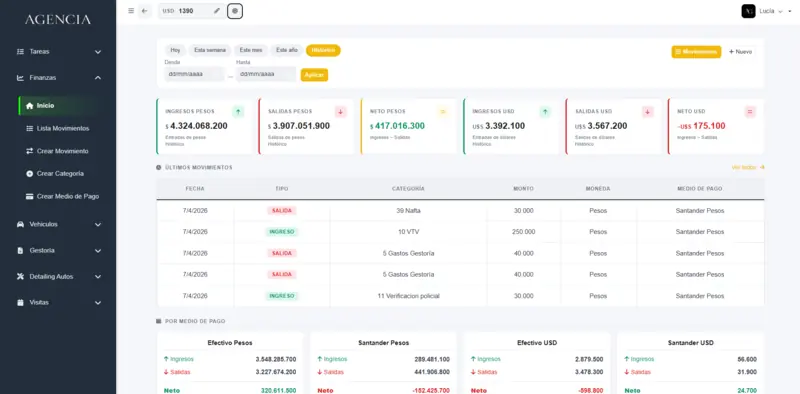Click the Lista Movimientos list icon
Screen dimensions: 800x394
30,129
